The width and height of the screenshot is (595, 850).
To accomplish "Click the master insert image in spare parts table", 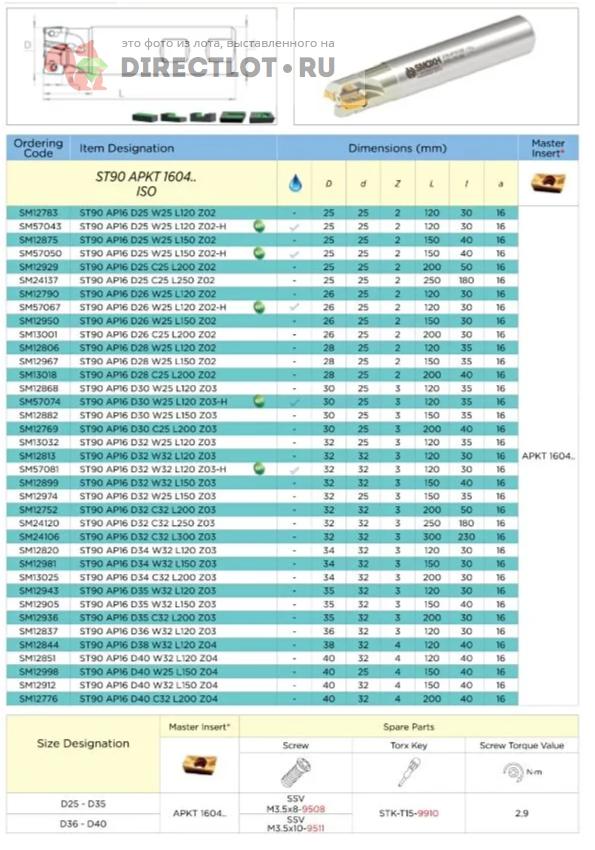I will pos(199,765).
